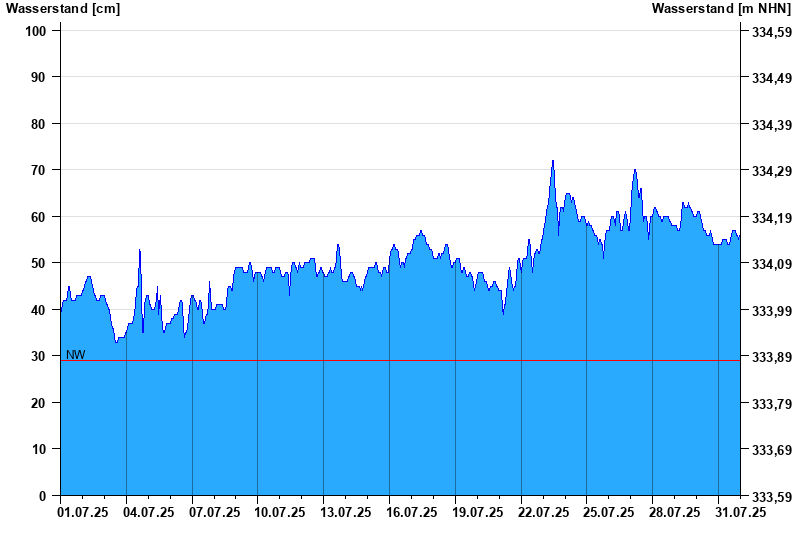The width and height of the screenshot is (800, 550).
Task: Click the 07.07.25 date label
Action: pyautogui.click(x=214, y=512)
